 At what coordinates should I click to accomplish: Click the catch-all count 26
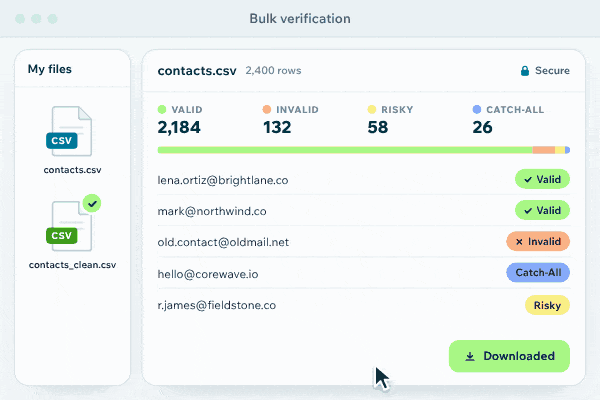(x=483, y=127)
